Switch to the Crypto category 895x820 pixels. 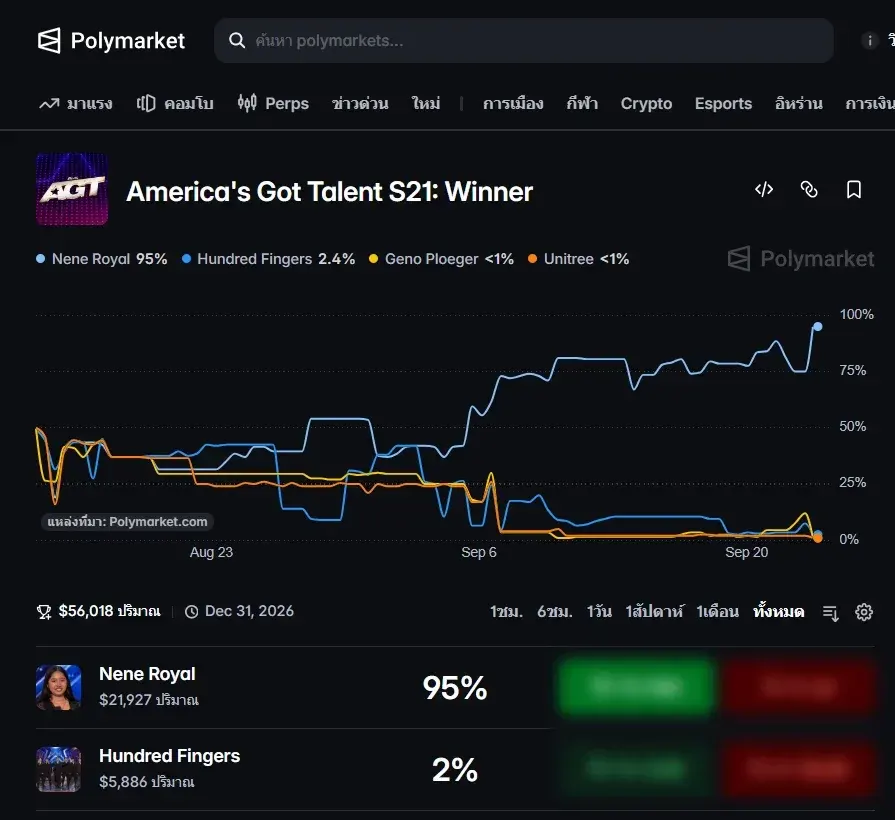(x=646, y=103)
